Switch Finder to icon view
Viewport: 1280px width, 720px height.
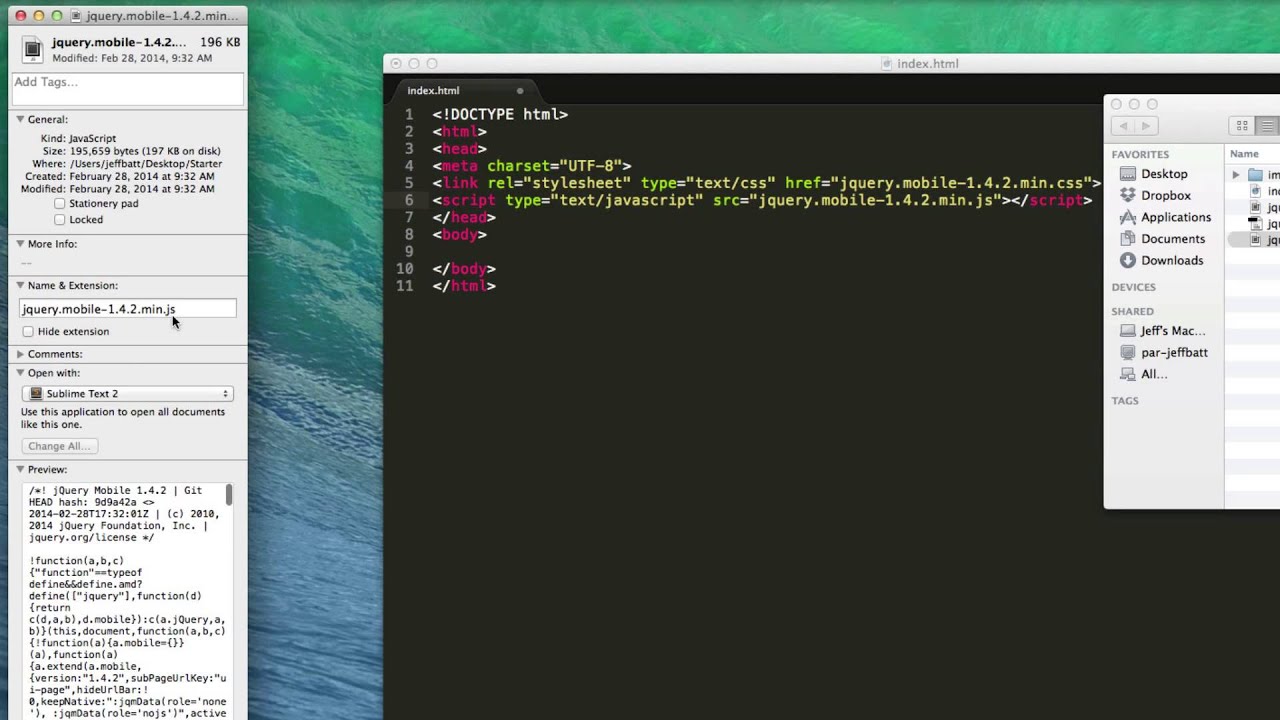(x=1242, y=126)
